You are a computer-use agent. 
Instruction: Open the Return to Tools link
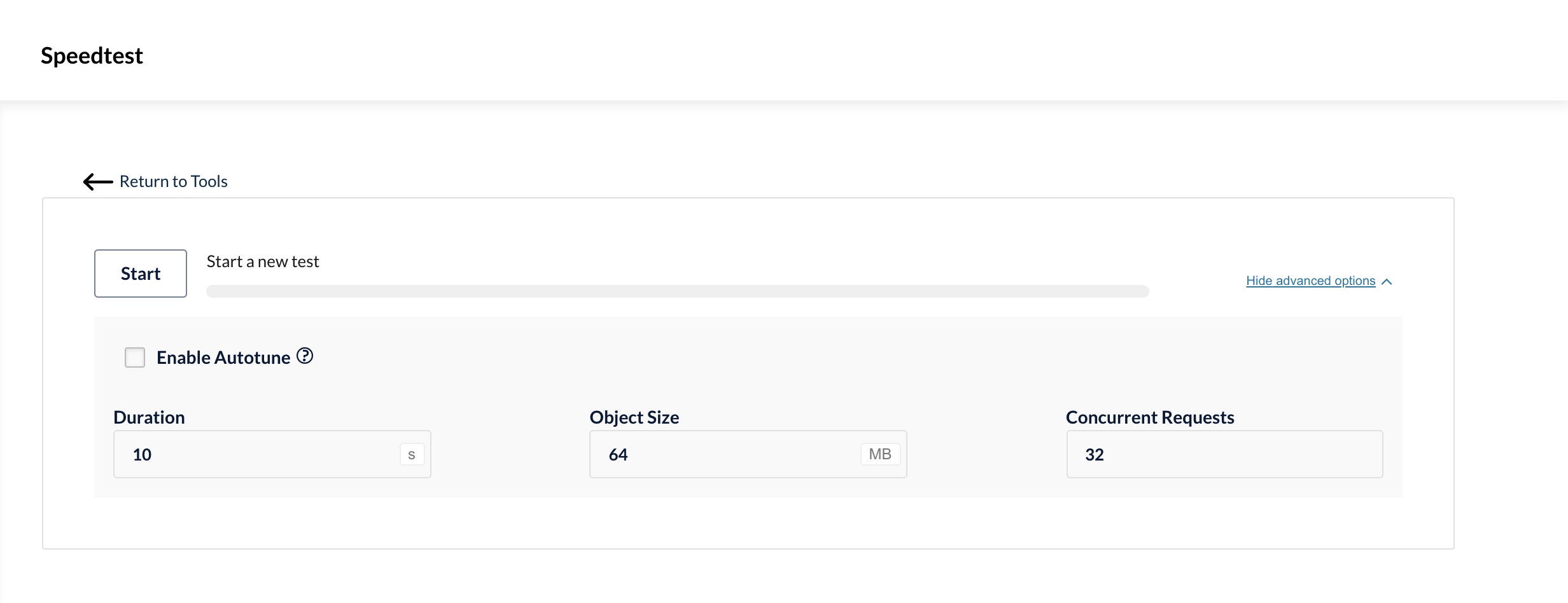click(x=173, y=182)
